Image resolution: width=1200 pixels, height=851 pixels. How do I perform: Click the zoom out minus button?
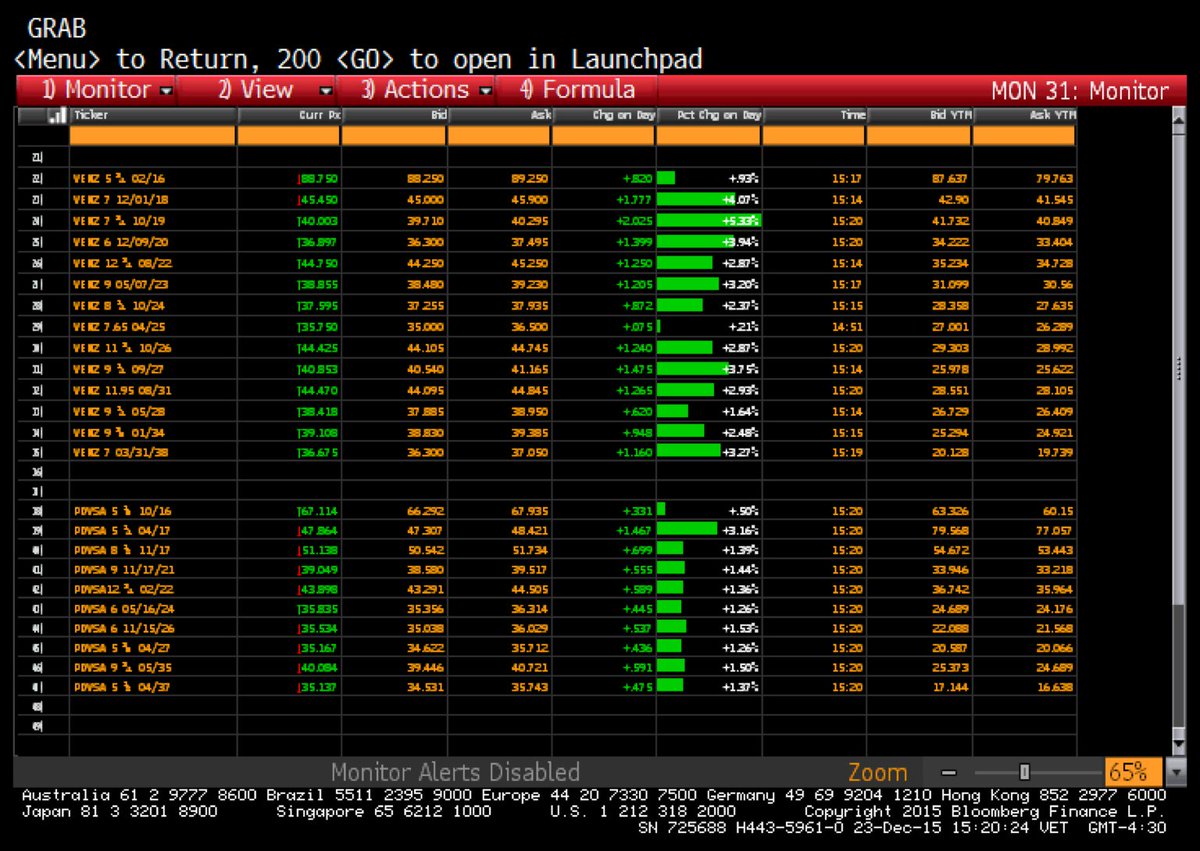[949, 772]
